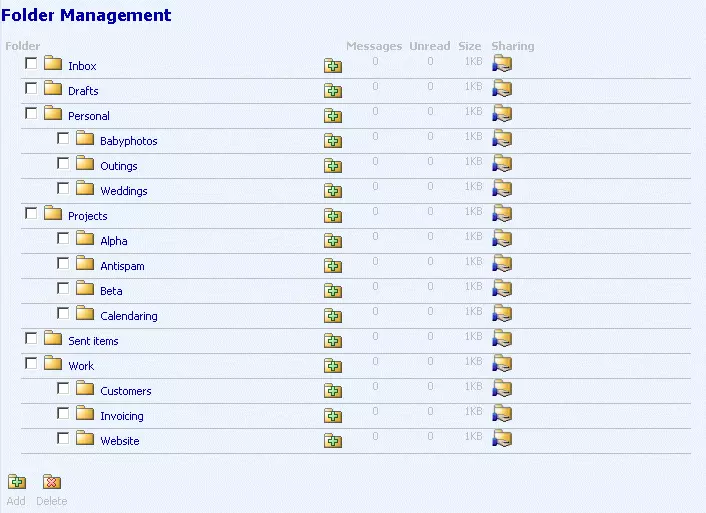Click add subfolder icon for Sent items
This screenshot has height=513, width=706.
333,341
